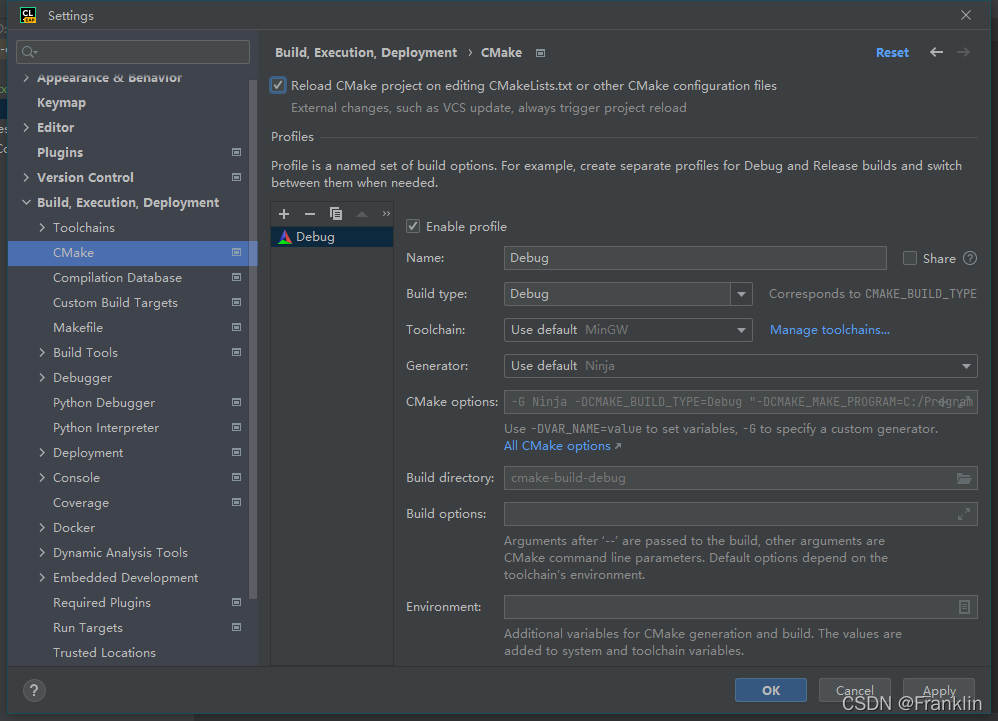Click the project icon on Python Debugger row
998x721 pixels.
[236, 402]
